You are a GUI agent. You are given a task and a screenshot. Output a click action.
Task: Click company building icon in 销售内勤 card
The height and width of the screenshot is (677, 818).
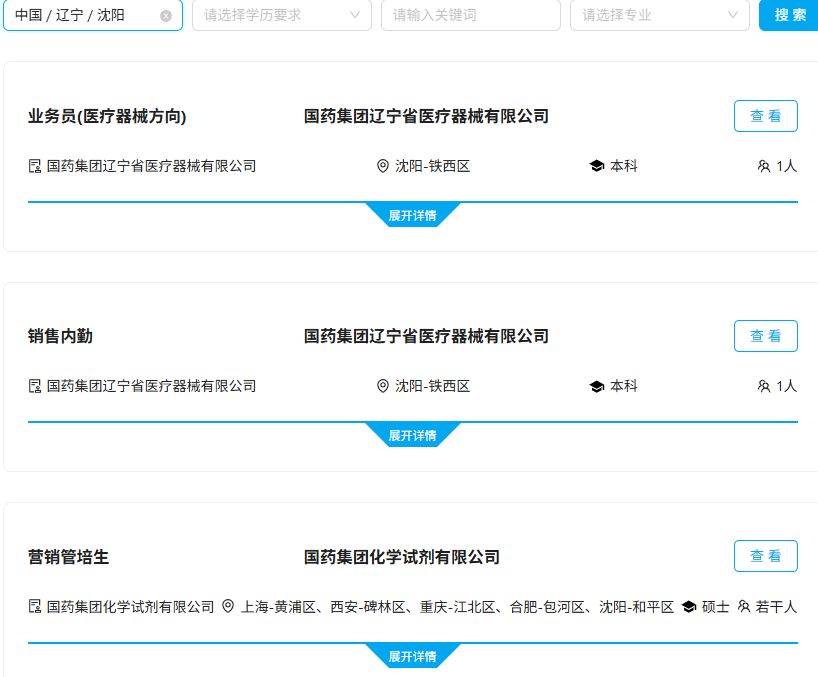point(34,386)
